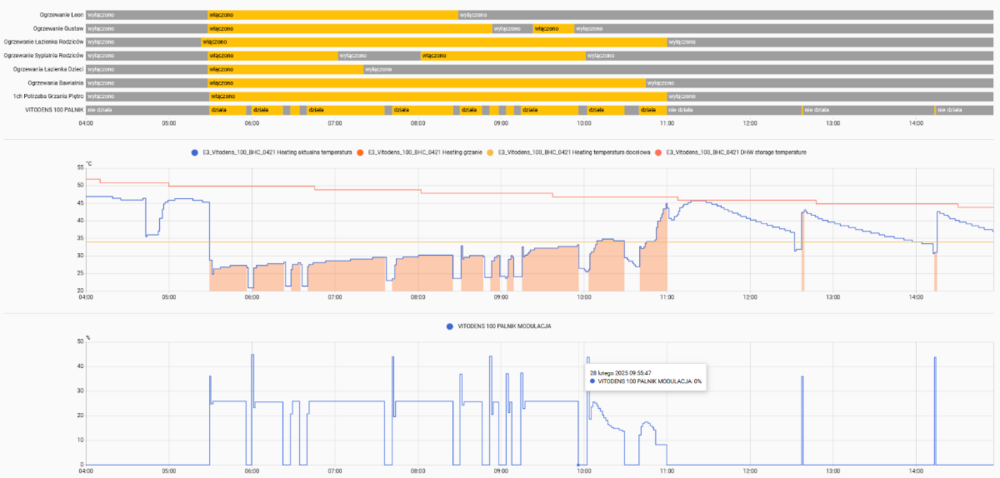1000x478 pixels.
Task: Click wyłączono segment ending Ogrzewanie Bawialnia row
Action: [x=820, y=83]
